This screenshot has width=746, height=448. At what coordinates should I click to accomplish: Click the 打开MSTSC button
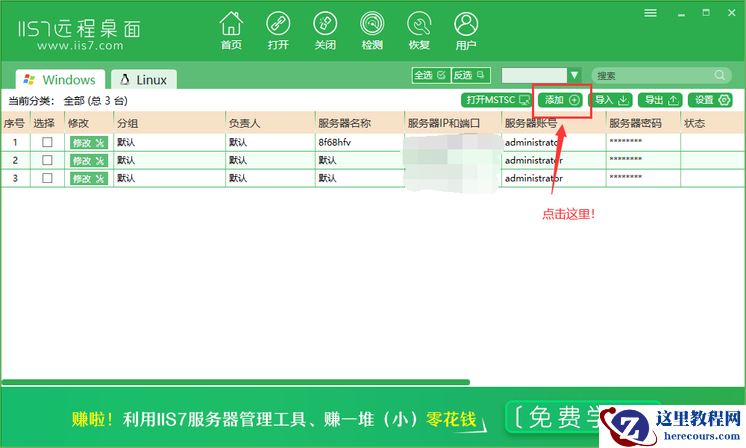pos(497,100)
